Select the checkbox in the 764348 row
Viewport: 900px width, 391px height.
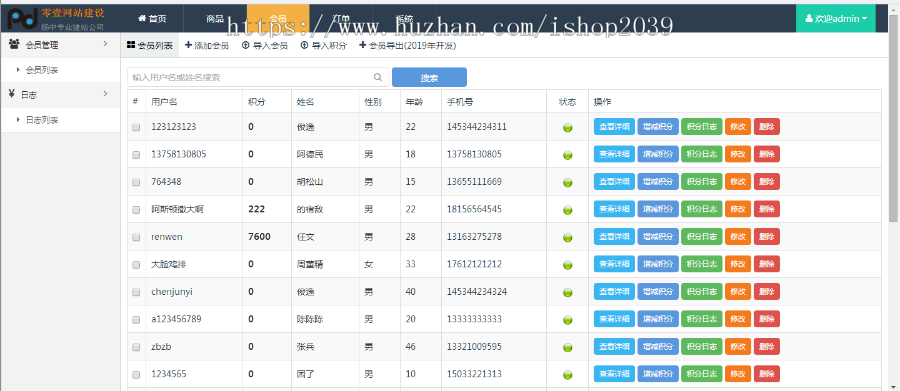[x=136, y=183]
